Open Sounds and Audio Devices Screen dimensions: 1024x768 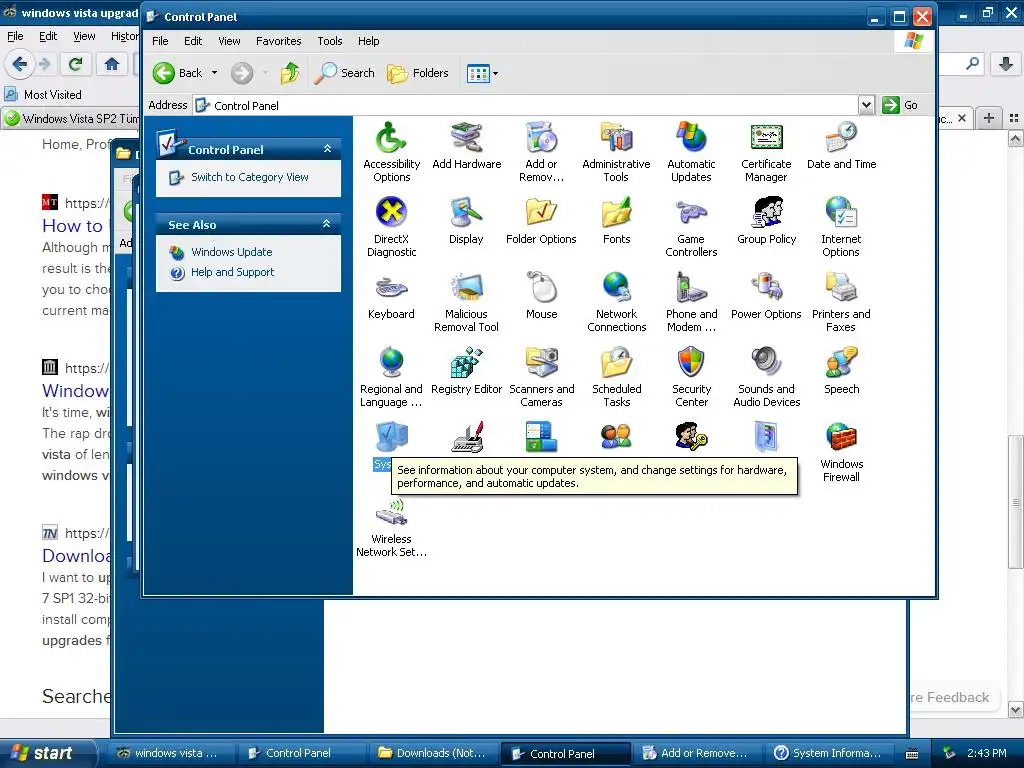click(x=766, y=377)
